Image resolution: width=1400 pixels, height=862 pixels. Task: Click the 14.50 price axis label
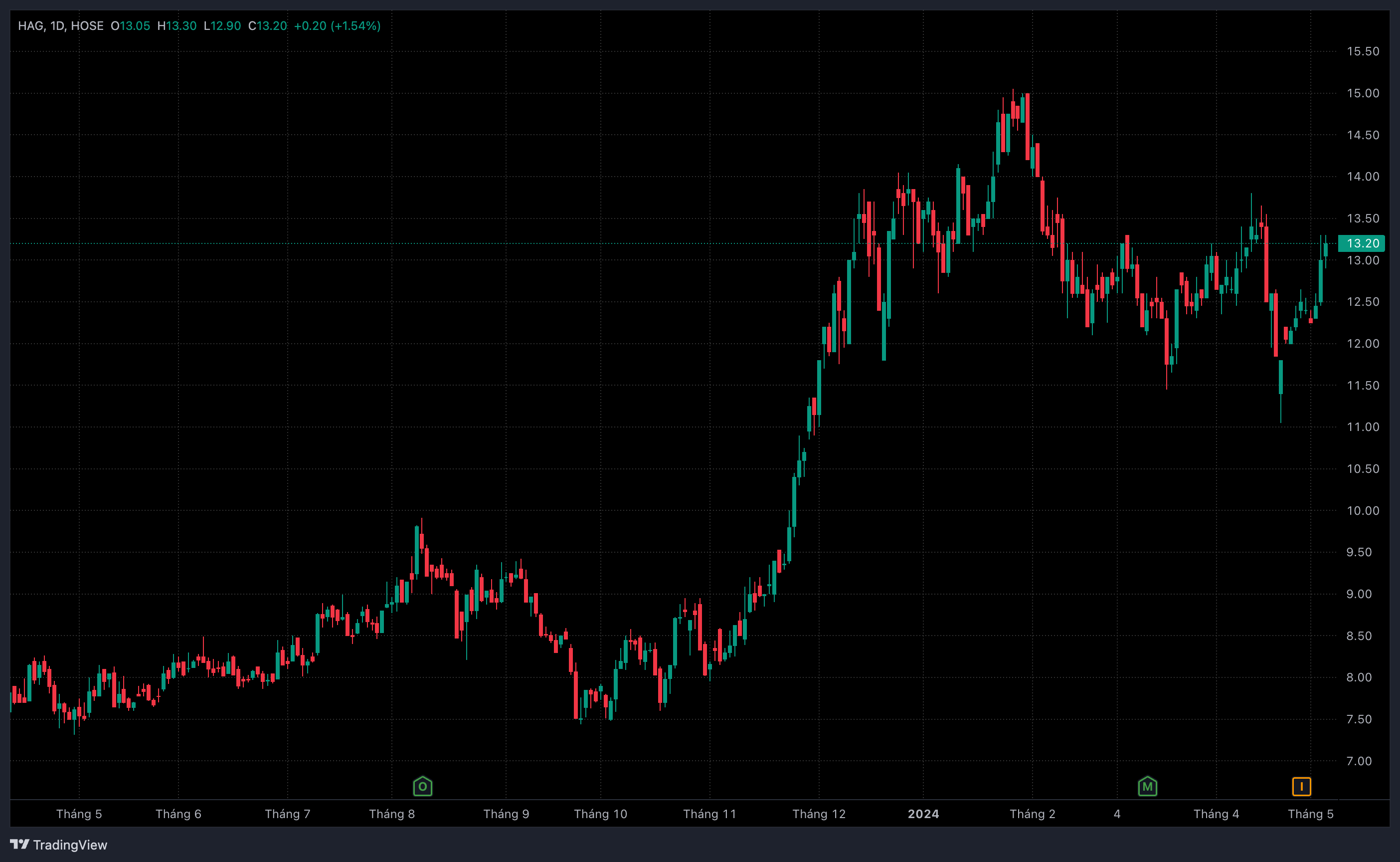click(x=1363, y=135)
